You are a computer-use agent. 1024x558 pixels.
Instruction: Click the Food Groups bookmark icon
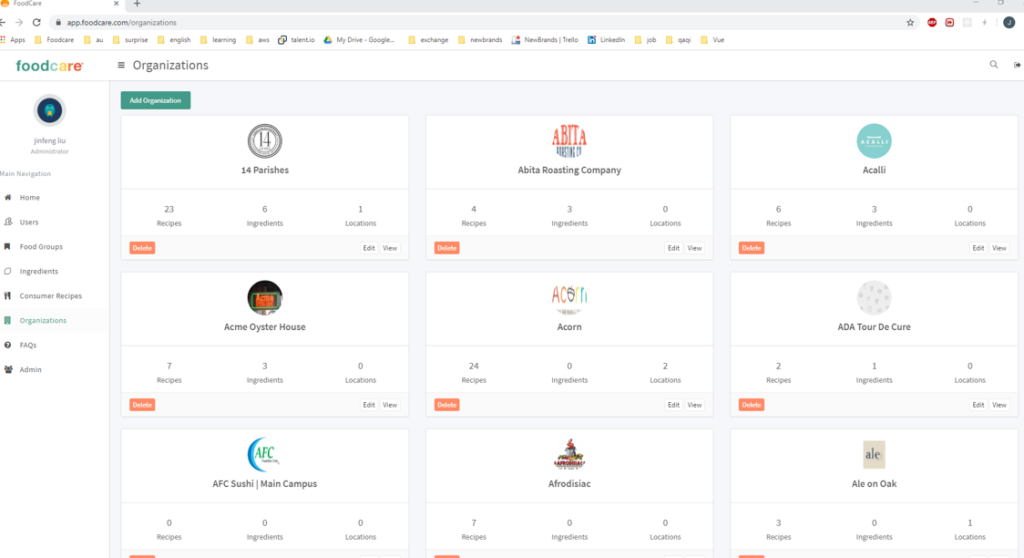coord(7,246)
